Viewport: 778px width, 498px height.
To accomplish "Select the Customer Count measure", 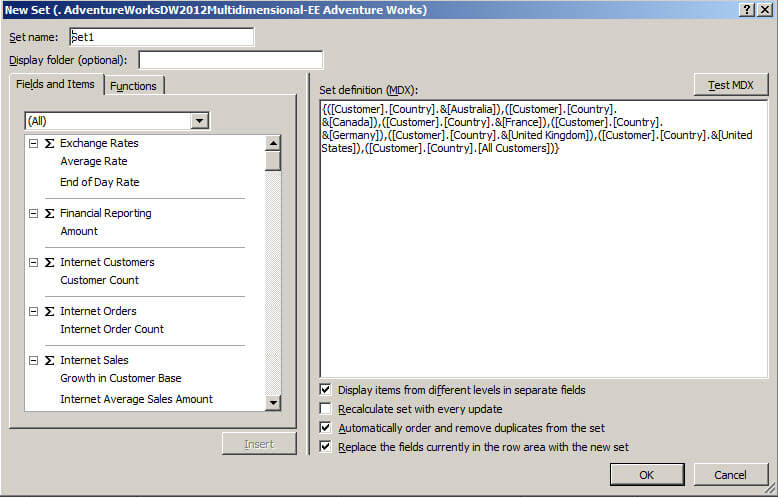I will [x=100, y=280].
